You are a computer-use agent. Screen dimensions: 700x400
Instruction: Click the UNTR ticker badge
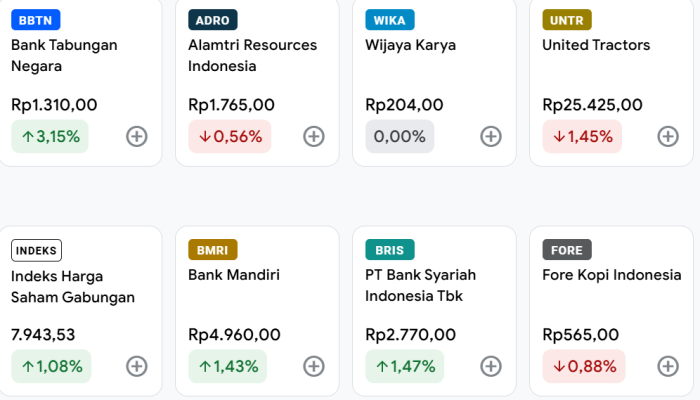[x=567, y=20]
